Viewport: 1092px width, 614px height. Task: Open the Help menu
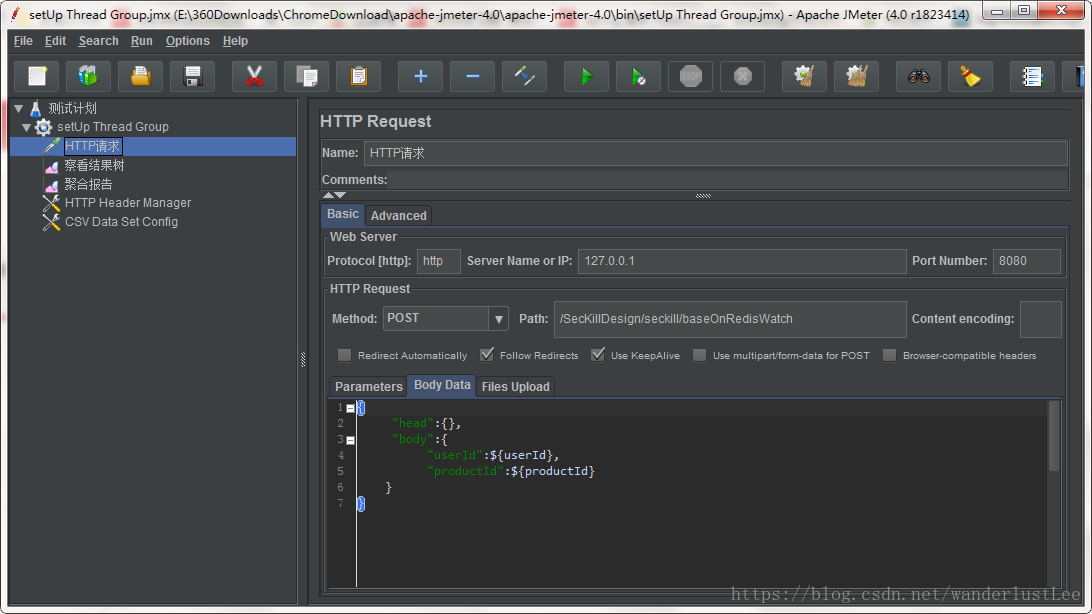tap(235, 41)
